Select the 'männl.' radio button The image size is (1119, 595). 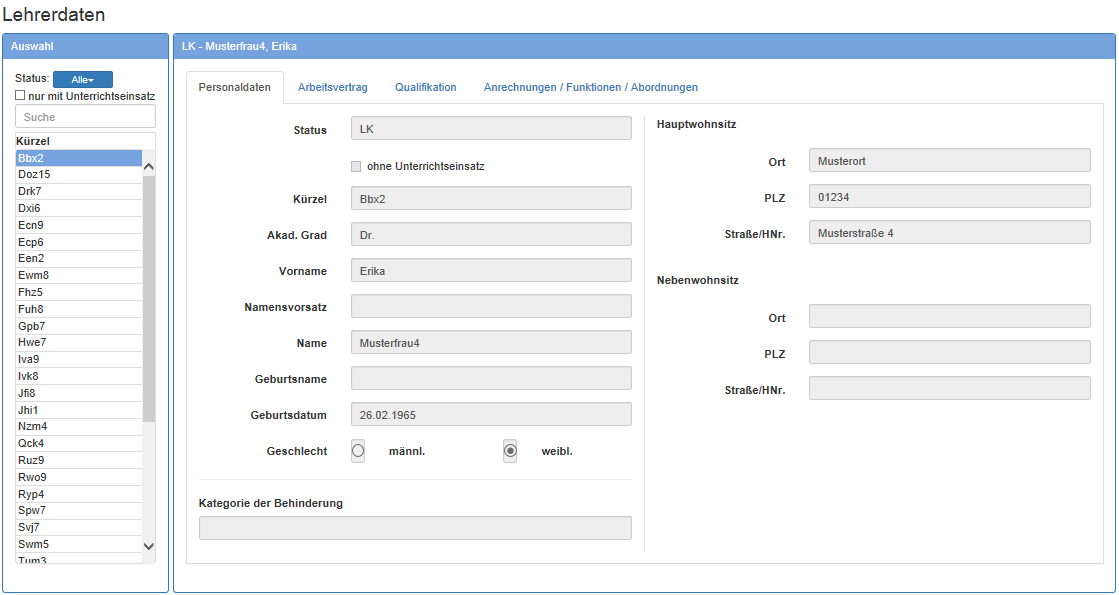358,451
